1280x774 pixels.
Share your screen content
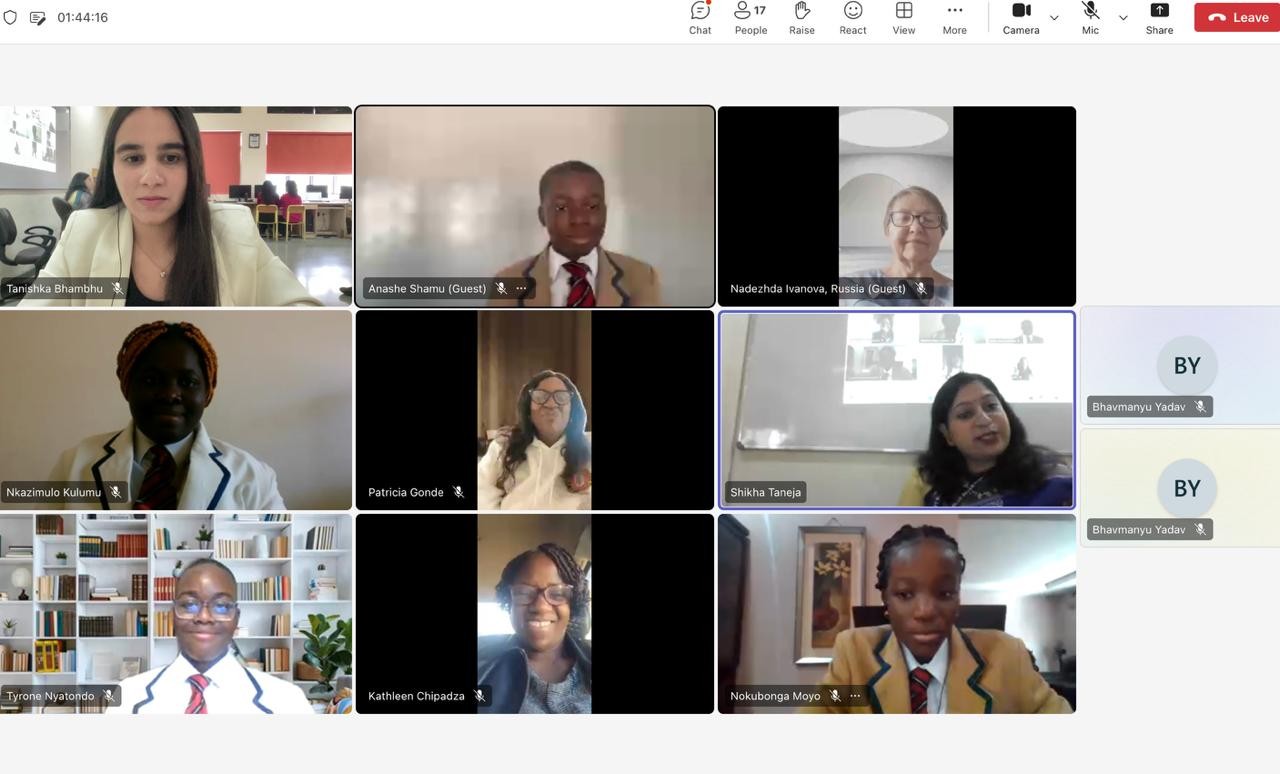tap(1159, 17)
